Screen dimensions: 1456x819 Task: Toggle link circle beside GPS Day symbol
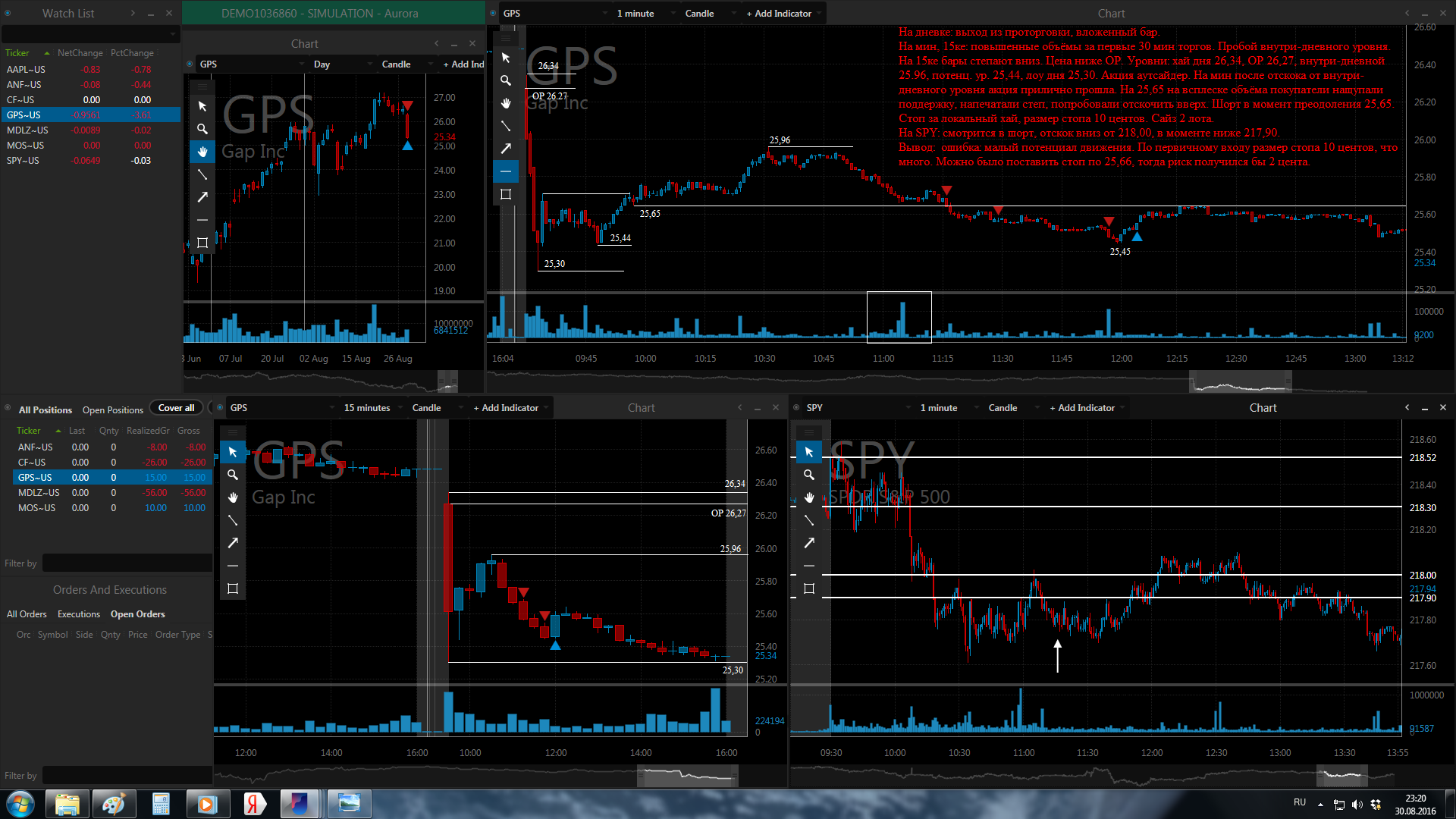pos(190,64)
